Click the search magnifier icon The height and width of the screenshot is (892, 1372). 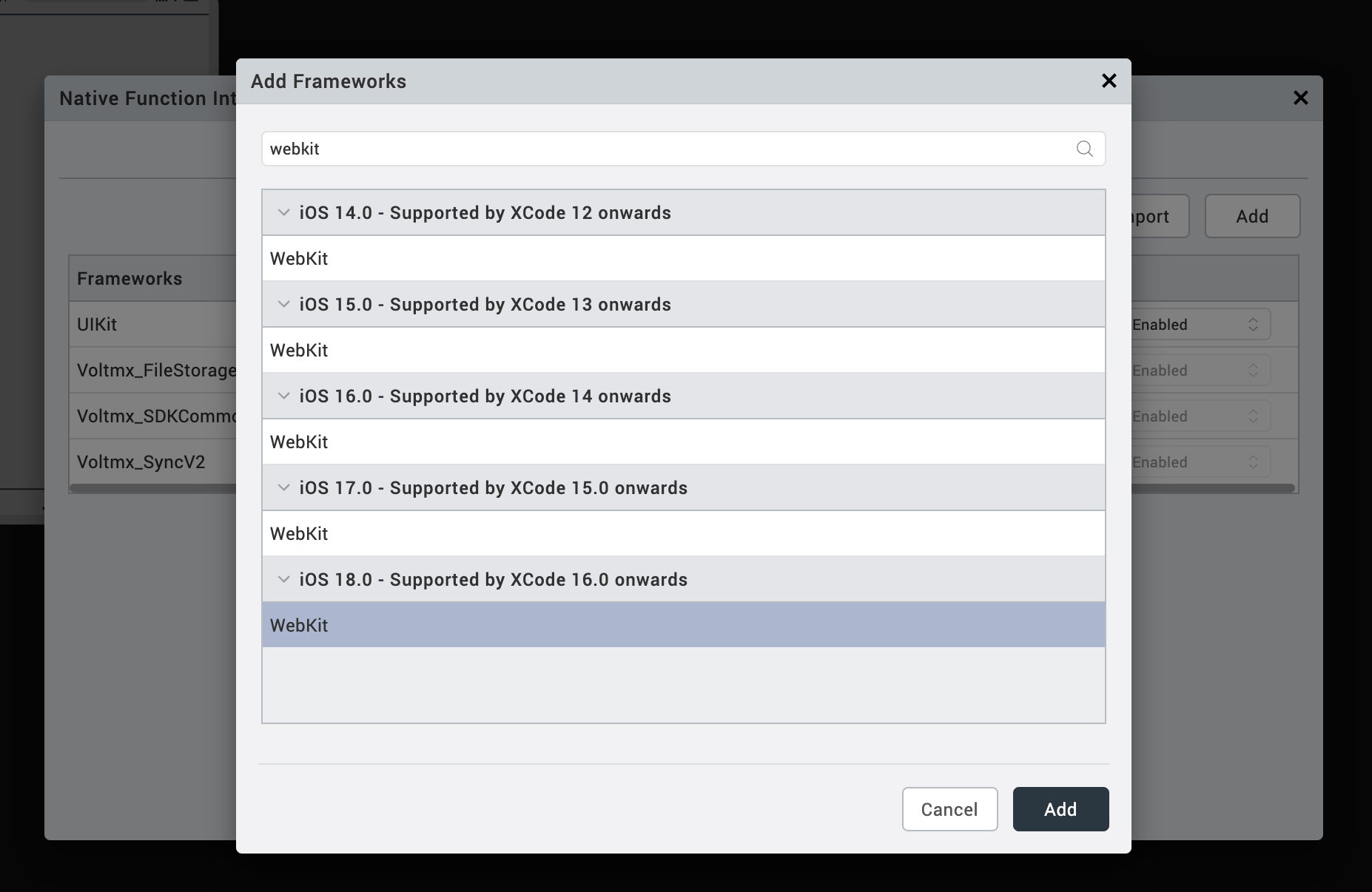tap(1084, 149)
